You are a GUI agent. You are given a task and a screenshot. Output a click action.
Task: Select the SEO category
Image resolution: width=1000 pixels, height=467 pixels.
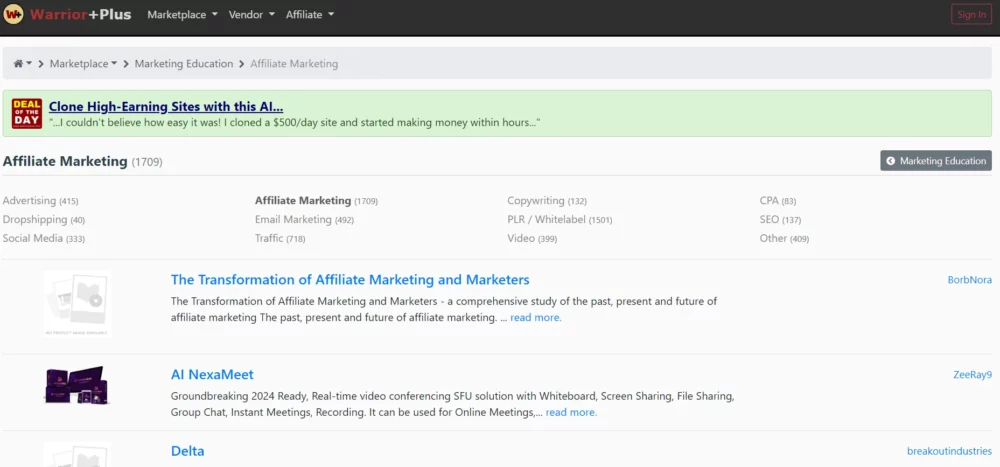point(780,219)
